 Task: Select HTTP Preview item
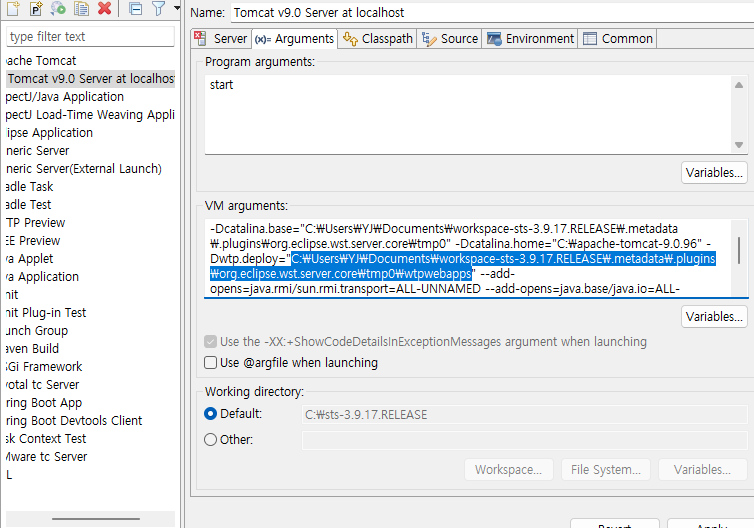click(36, 223)
